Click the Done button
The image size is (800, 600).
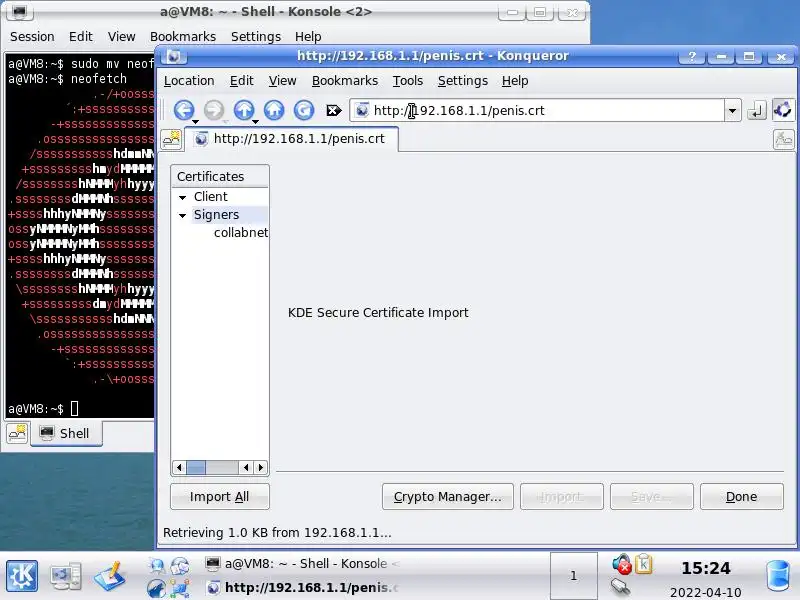point(741,496)
